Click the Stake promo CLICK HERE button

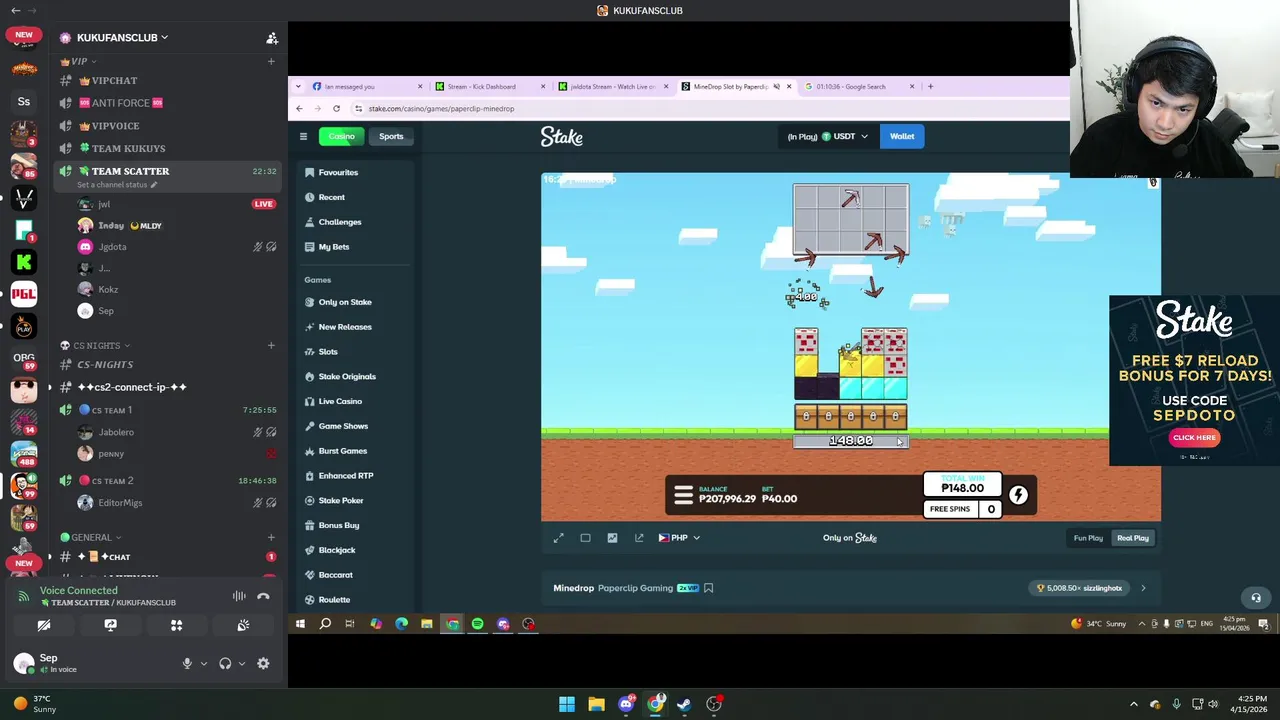[1194, 437]
